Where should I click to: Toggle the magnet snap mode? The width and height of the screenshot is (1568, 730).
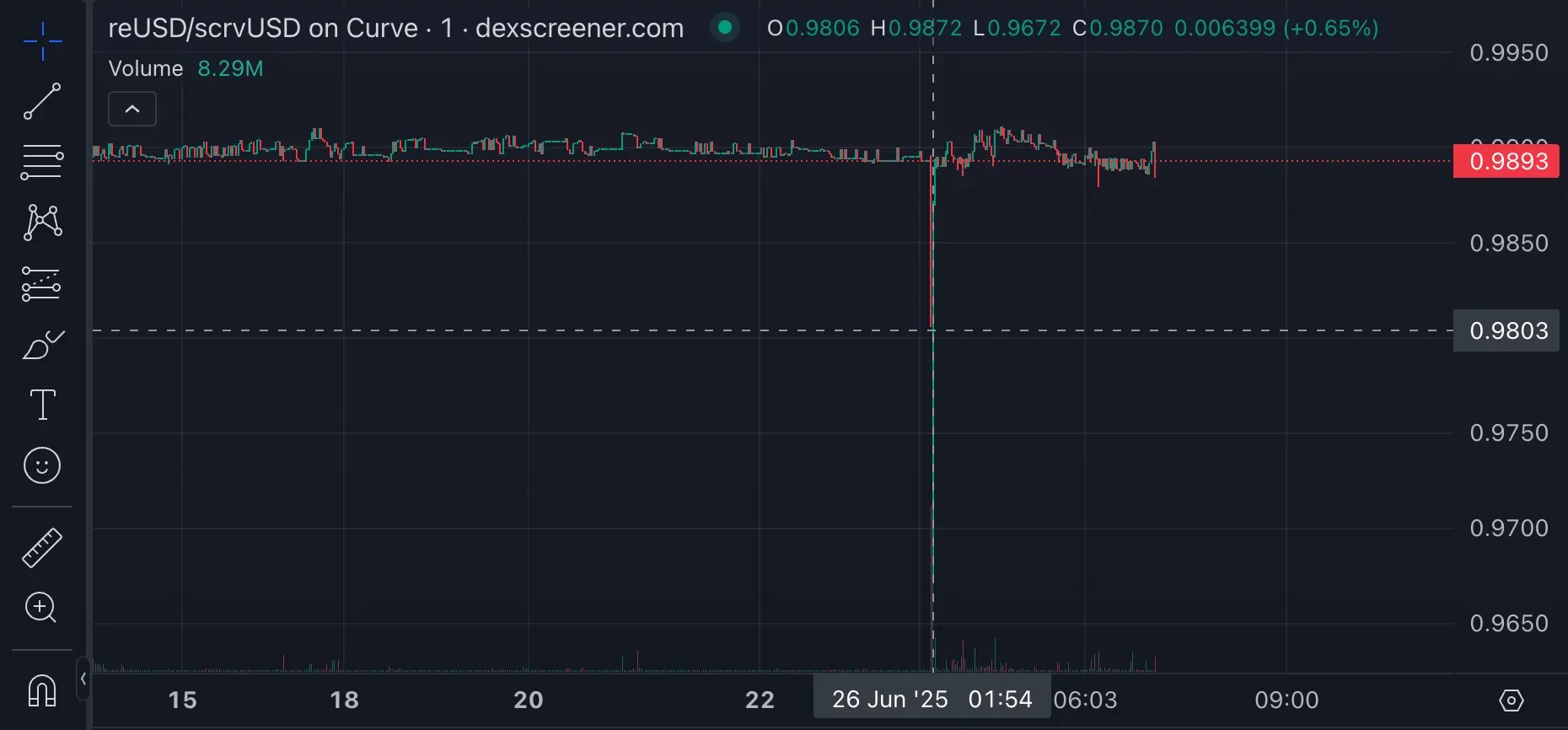[x=42, y=690]
